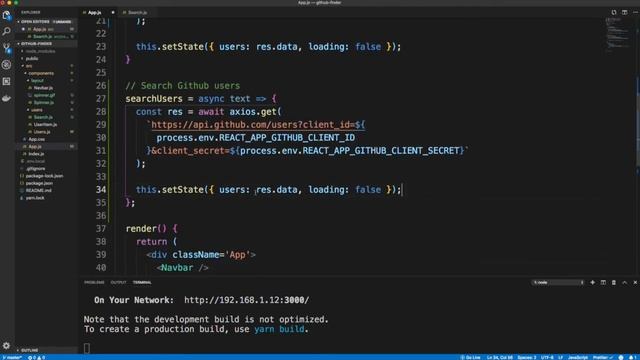This screenshot has height=360, width=640.
Task: Open yarn.lock in the explorer
Action: 35,198
